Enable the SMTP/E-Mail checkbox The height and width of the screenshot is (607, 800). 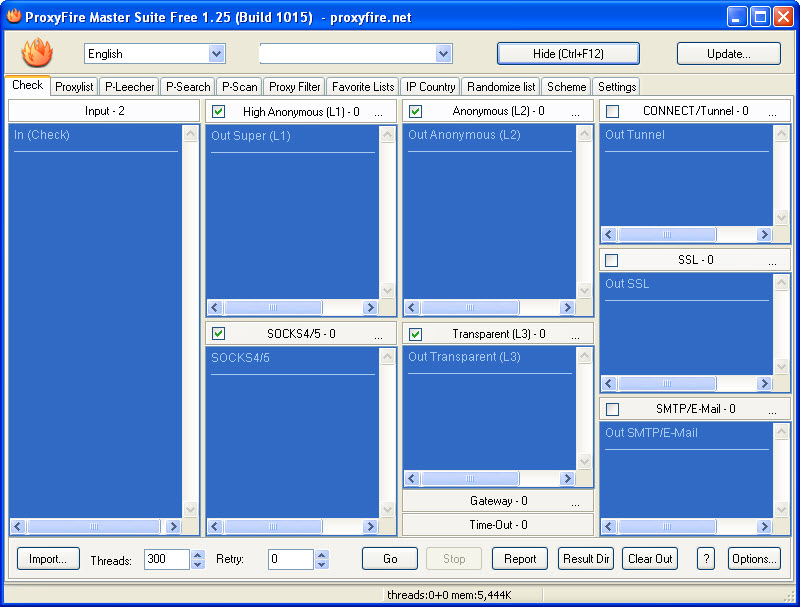pyautogui.click(x=612, y=409)
